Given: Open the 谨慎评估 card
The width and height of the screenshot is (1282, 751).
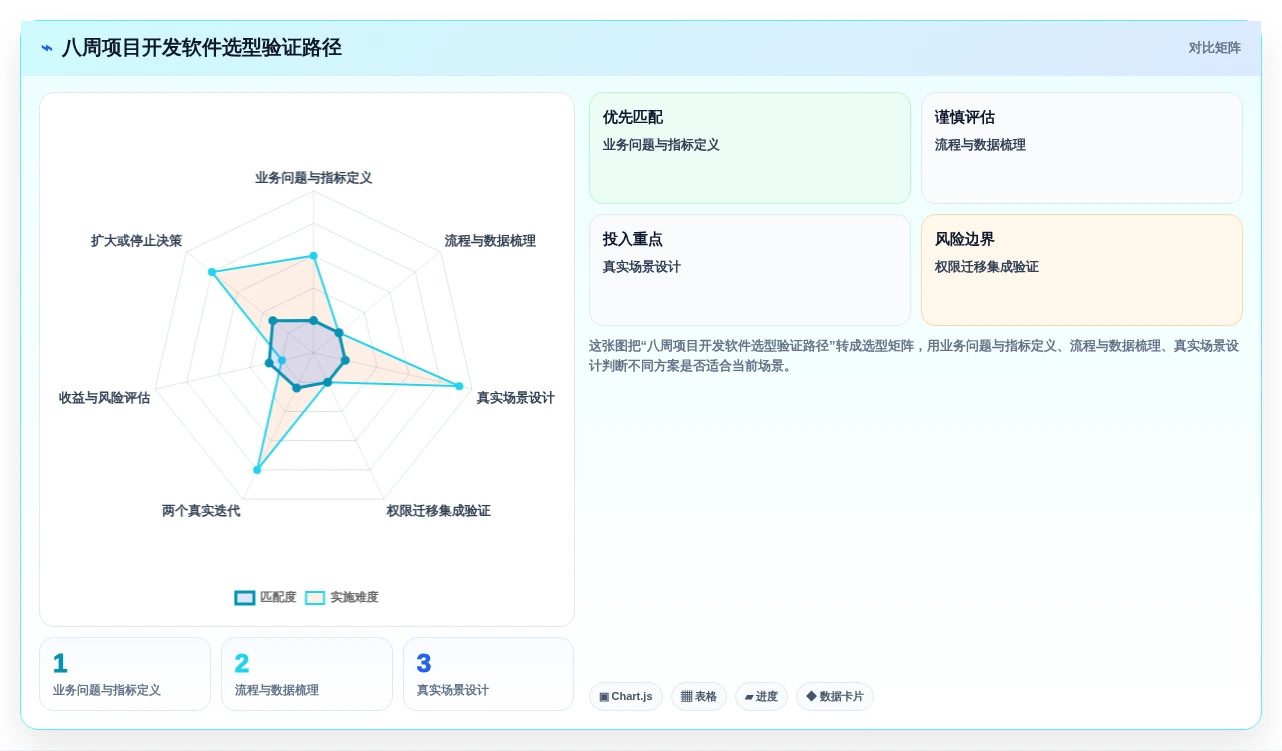Looking at the screenshot, I should (x=1082, y=148).
